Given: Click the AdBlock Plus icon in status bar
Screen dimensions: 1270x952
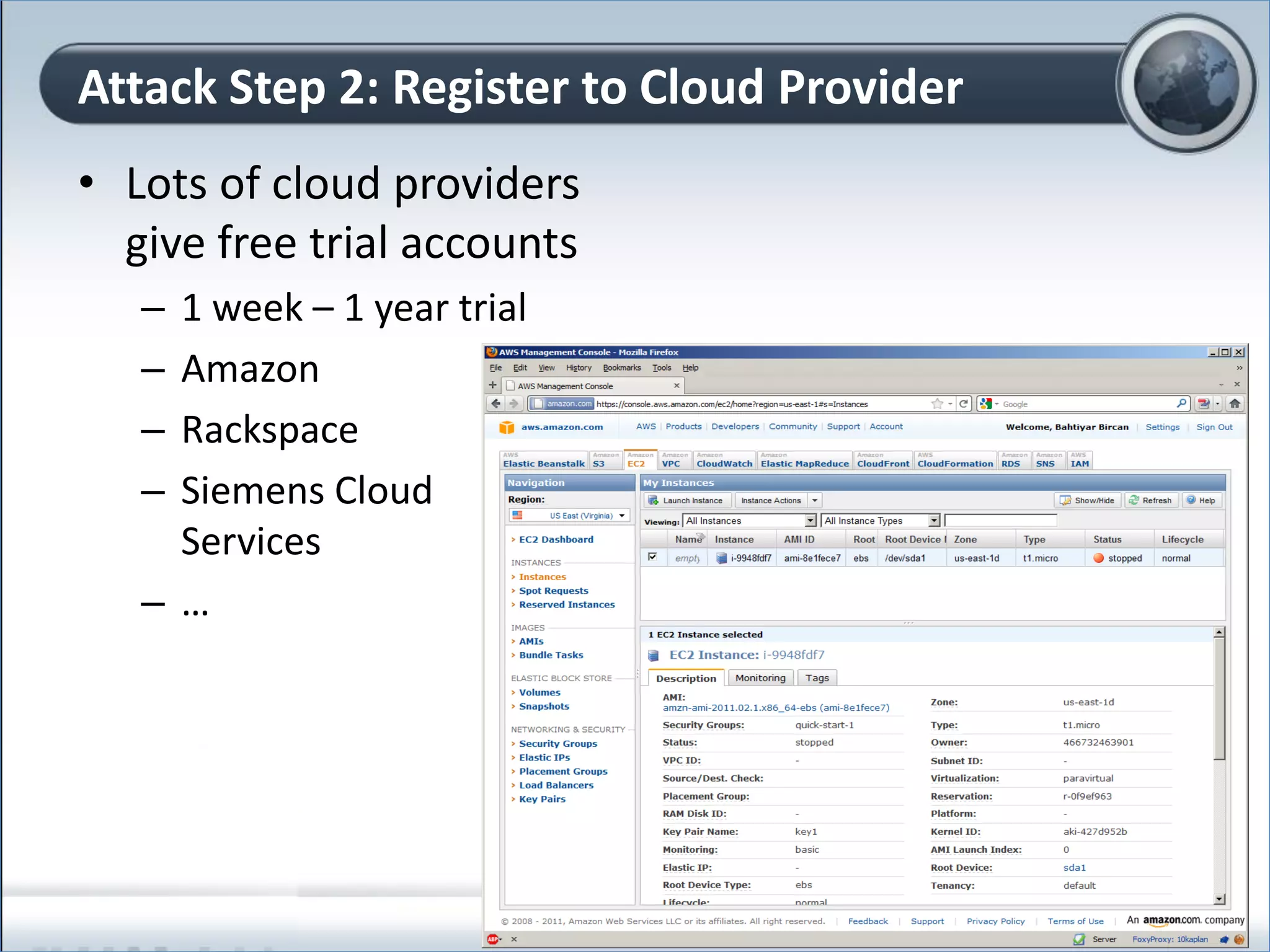Looking at the screenshot, I should point(492,939).
